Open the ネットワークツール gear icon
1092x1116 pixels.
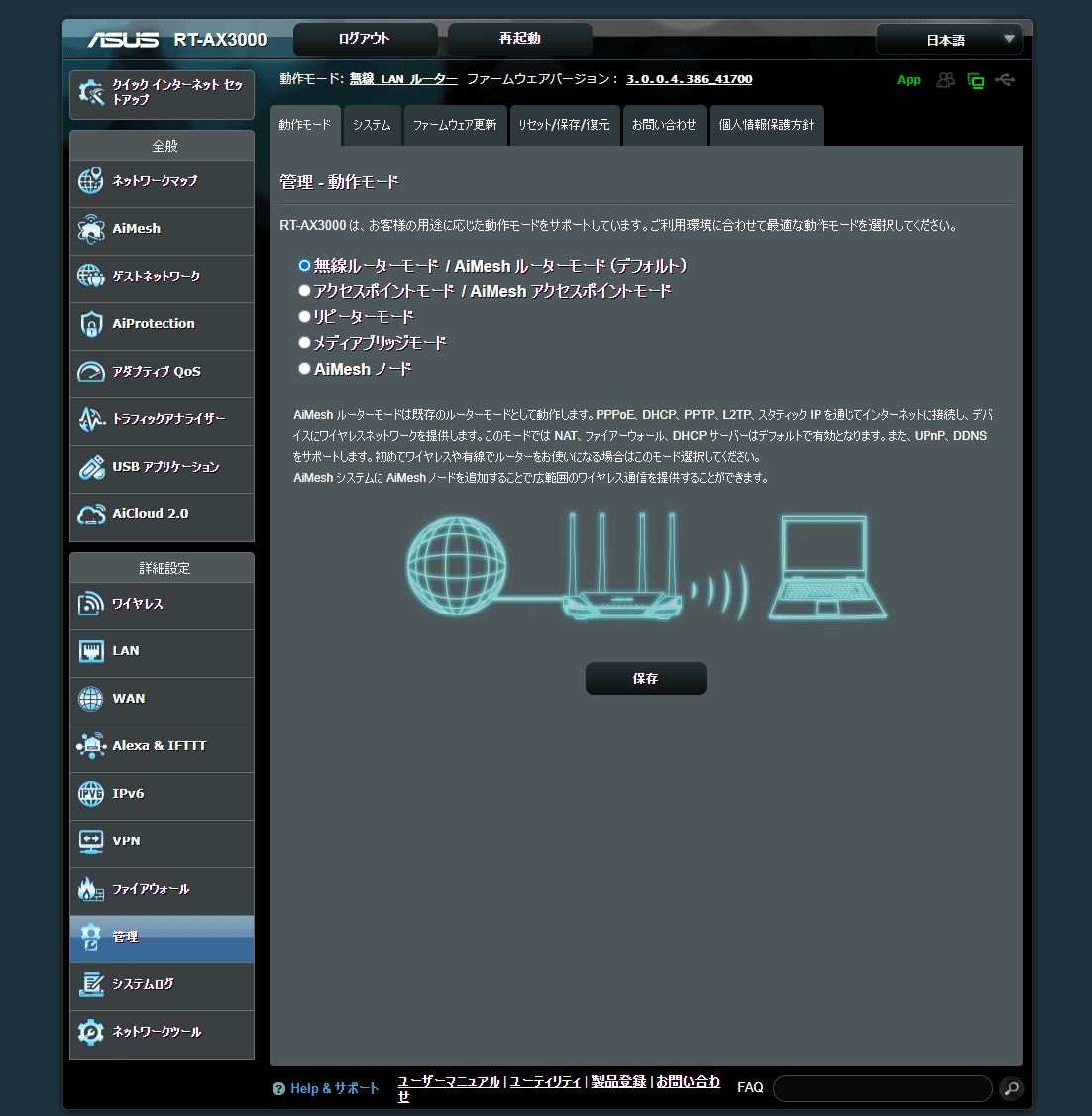(91, 1032)
